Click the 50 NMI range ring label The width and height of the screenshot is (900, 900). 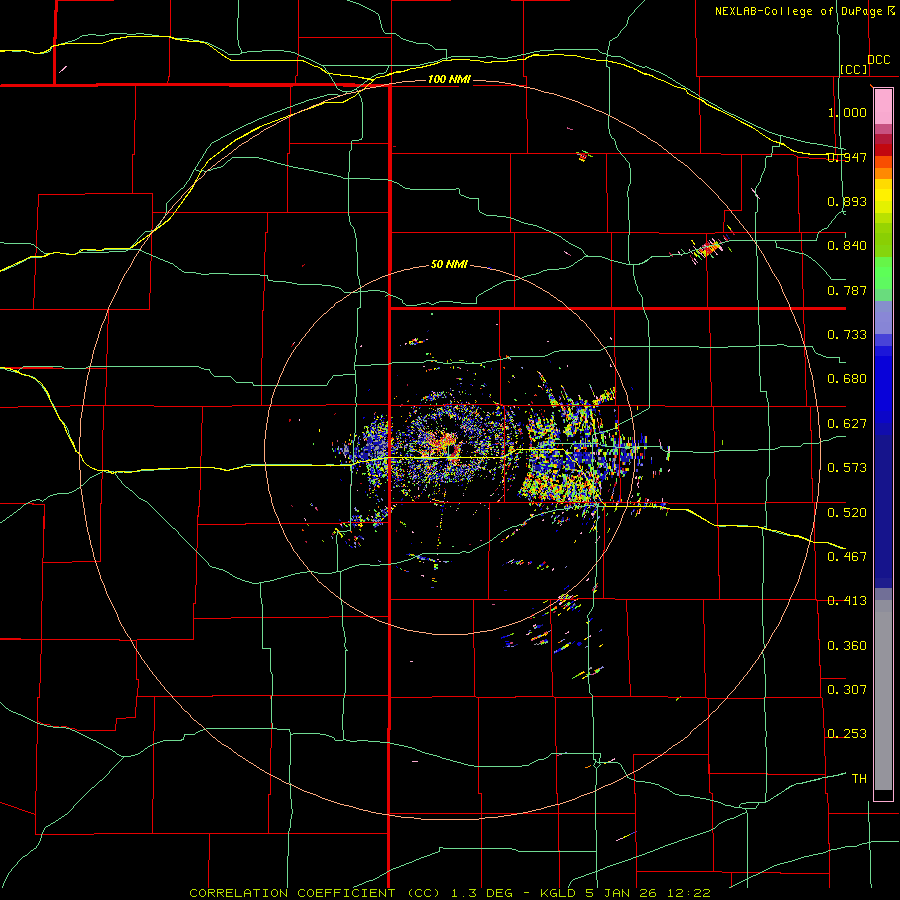coord(449,264)
